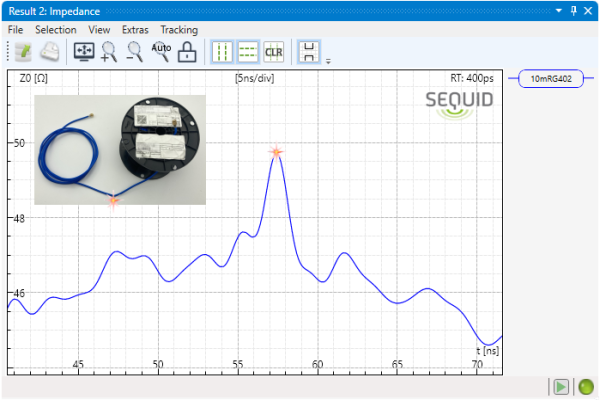The image size is (600, 400).
Task: Open the File menu
Action: [17, 30]
